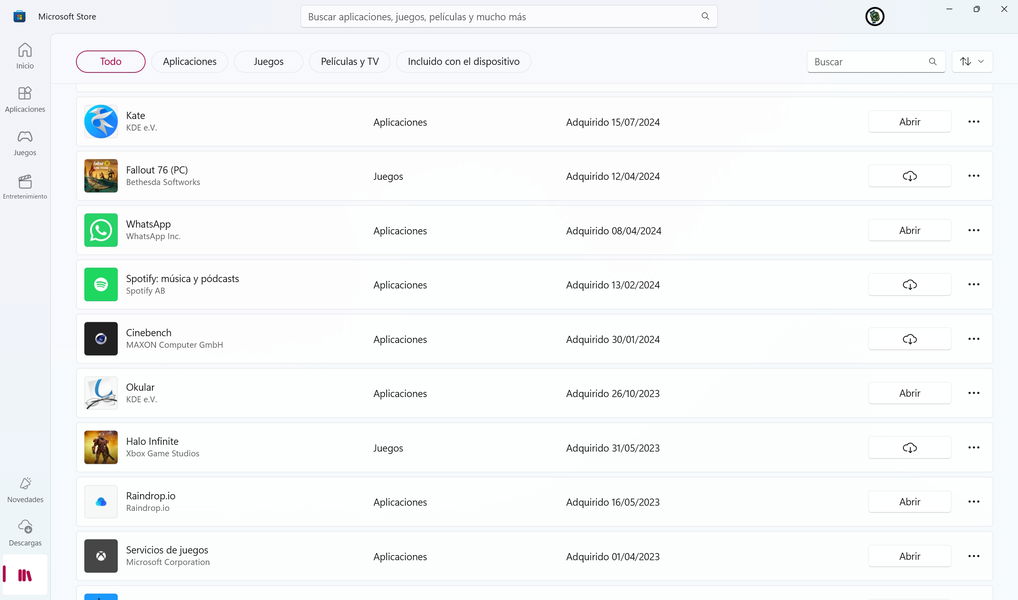This screenshot has width=1018, height=600.
Task: Select the 'Halo Infinite' title text
Action: pyautogui.click(x=152, y=442)
